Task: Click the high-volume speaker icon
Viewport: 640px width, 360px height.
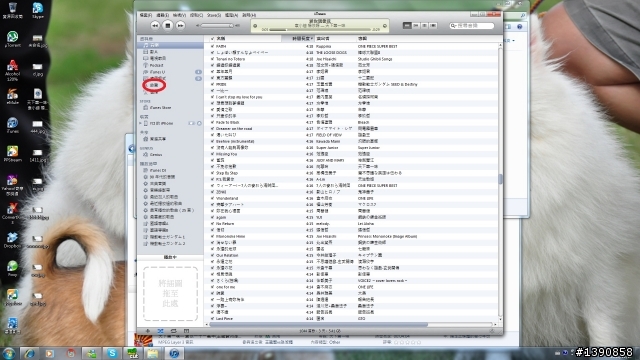Action: click(238, 26)
